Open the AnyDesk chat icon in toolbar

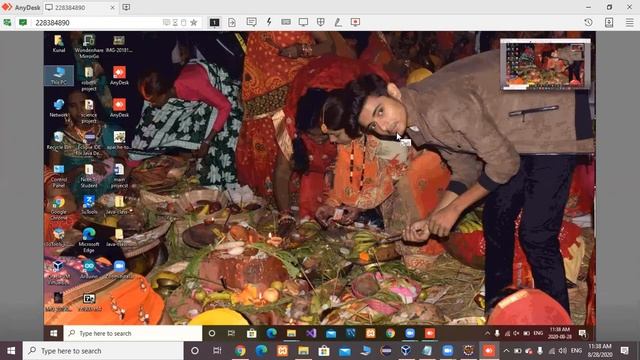click(x=251, y=22)
